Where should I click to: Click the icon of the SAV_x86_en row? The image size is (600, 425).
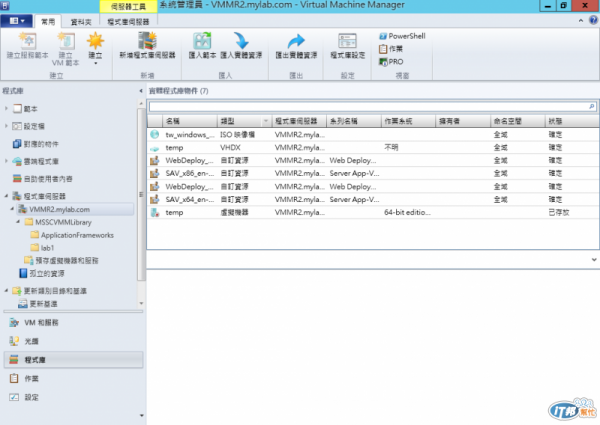(x=155, y=173)
